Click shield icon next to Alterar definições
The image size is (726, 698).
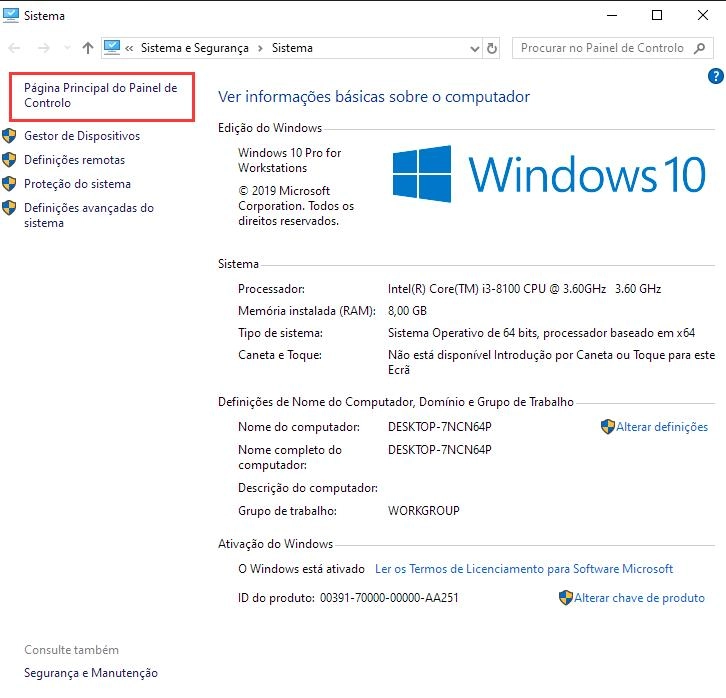pos(607,427)
